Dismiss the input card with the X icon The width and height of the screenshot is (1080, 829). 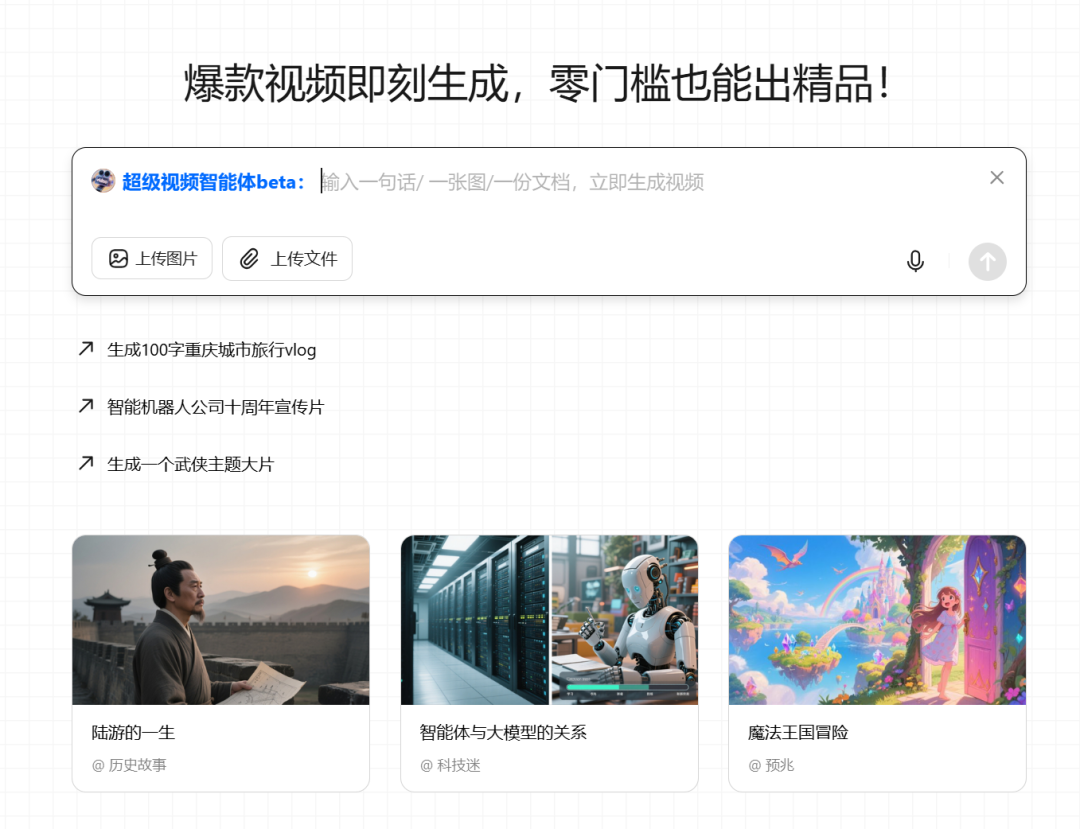(996, 177)
